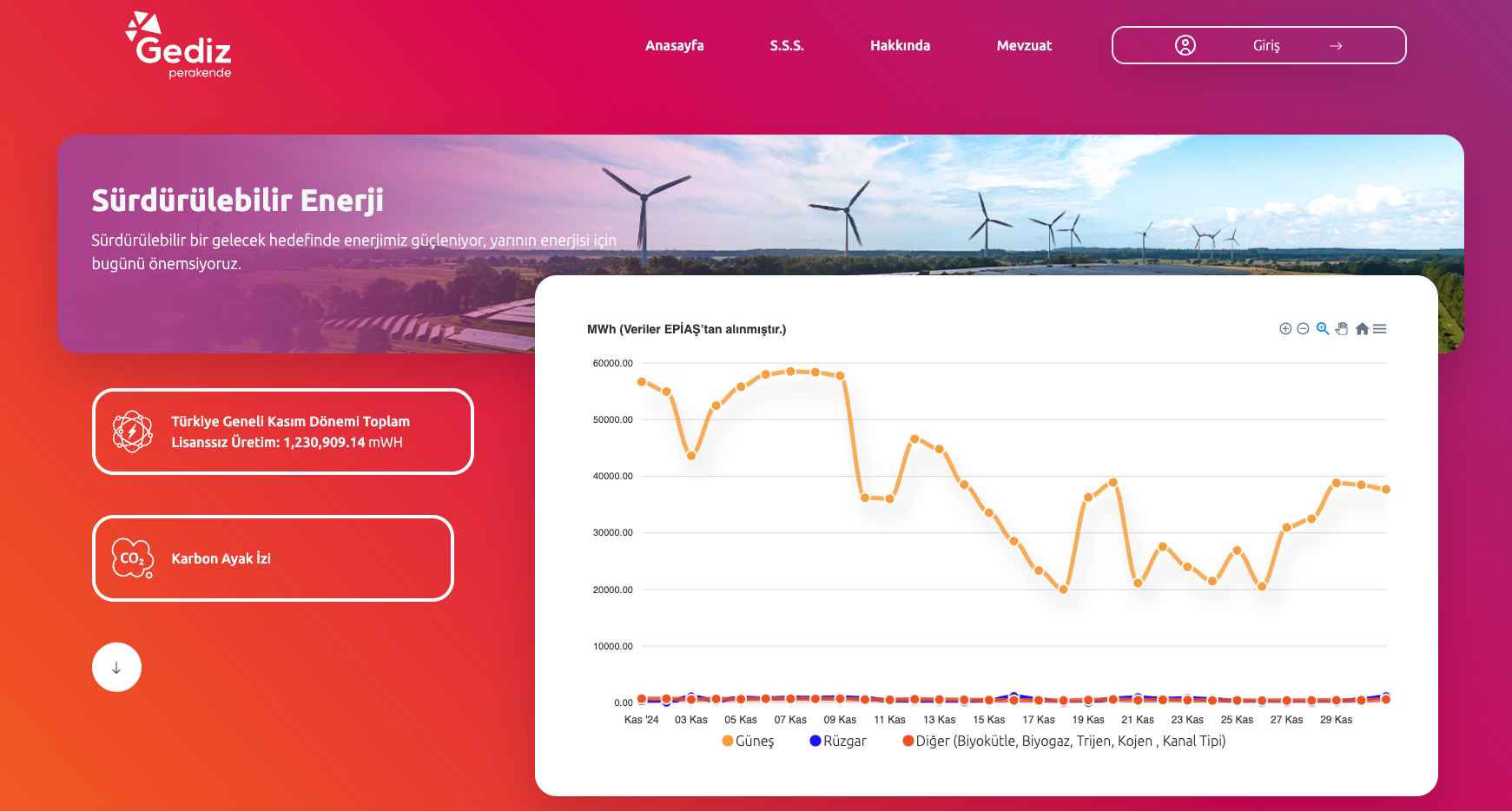Click the CO2 cloud icon
Image resolution: width=1512 pixels, height=811 pixels.
coord(132,558)
